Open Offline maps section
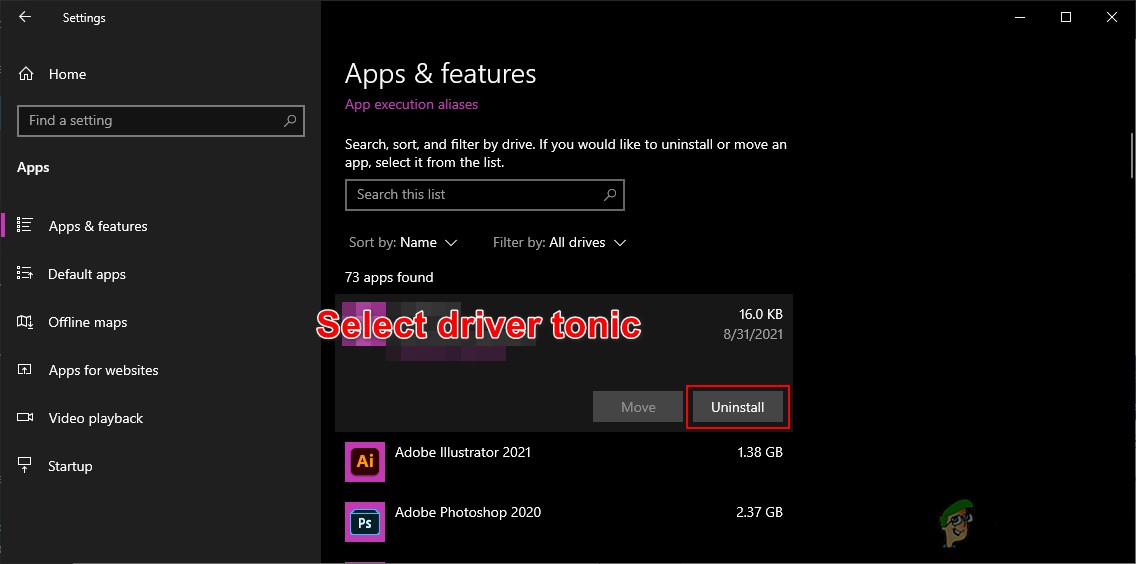This screenshot has width=1136, height=564. pos(88,322)
